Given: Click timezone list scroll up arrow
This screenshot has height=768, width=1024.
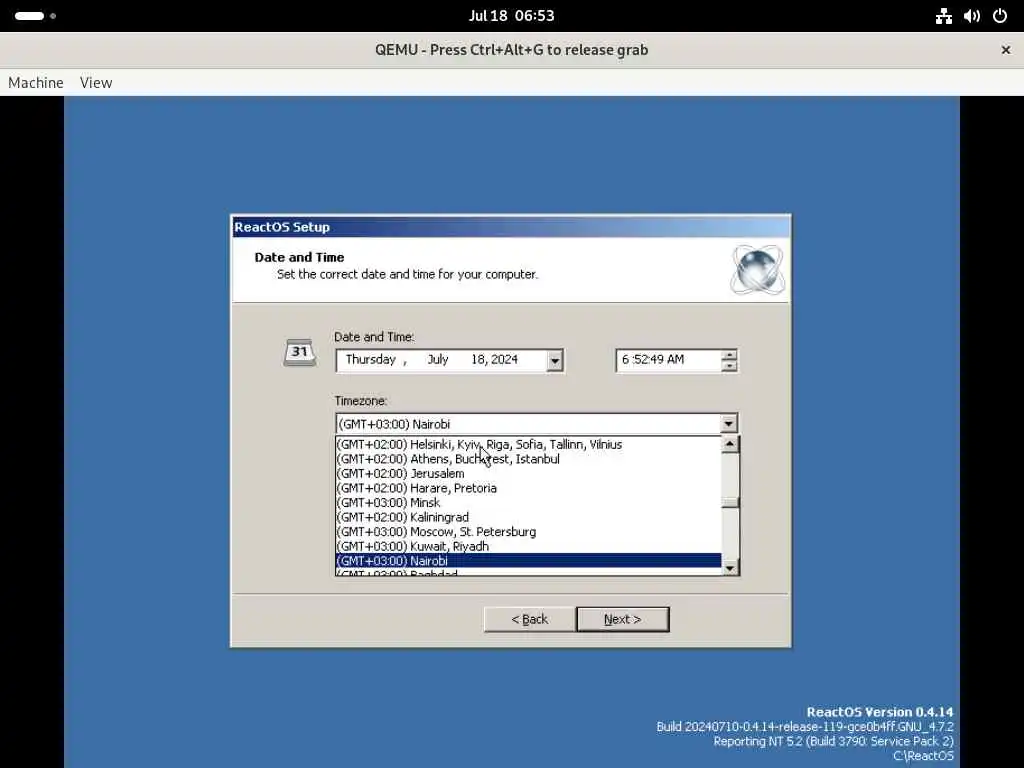Looking at the screenshot, I should (729, 445).
